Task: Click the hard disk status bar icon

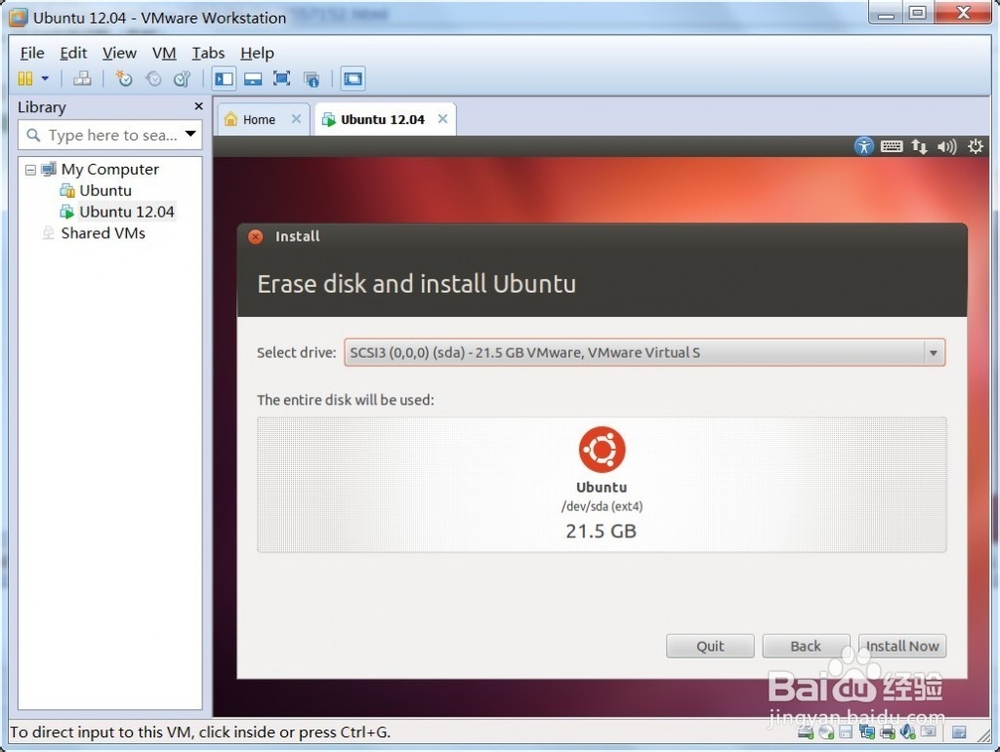Action: pos(805,732)
